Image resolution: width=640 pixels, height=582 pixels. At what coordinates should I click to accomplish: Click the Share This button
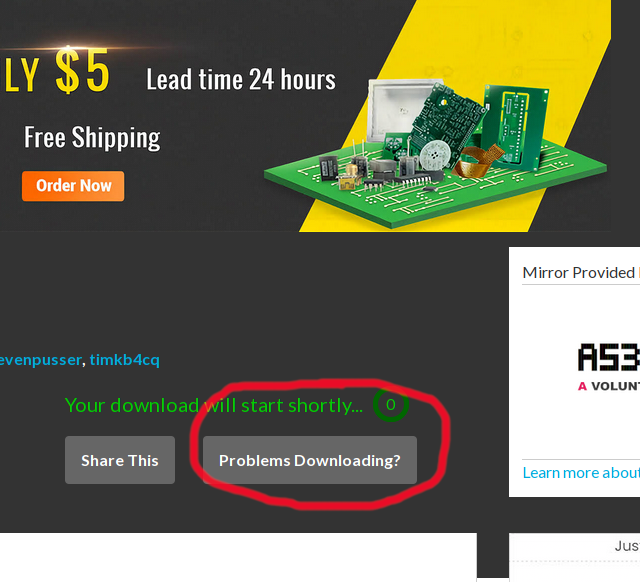[x=120, y=460]
